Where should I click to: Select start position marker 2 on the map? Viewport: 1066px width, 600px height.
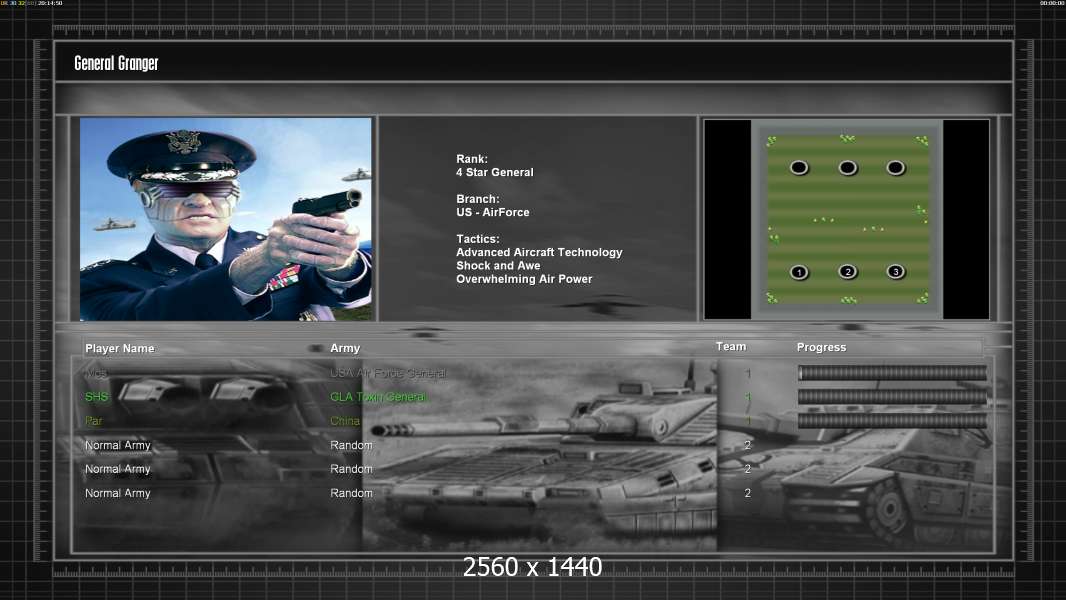(848, 272)
